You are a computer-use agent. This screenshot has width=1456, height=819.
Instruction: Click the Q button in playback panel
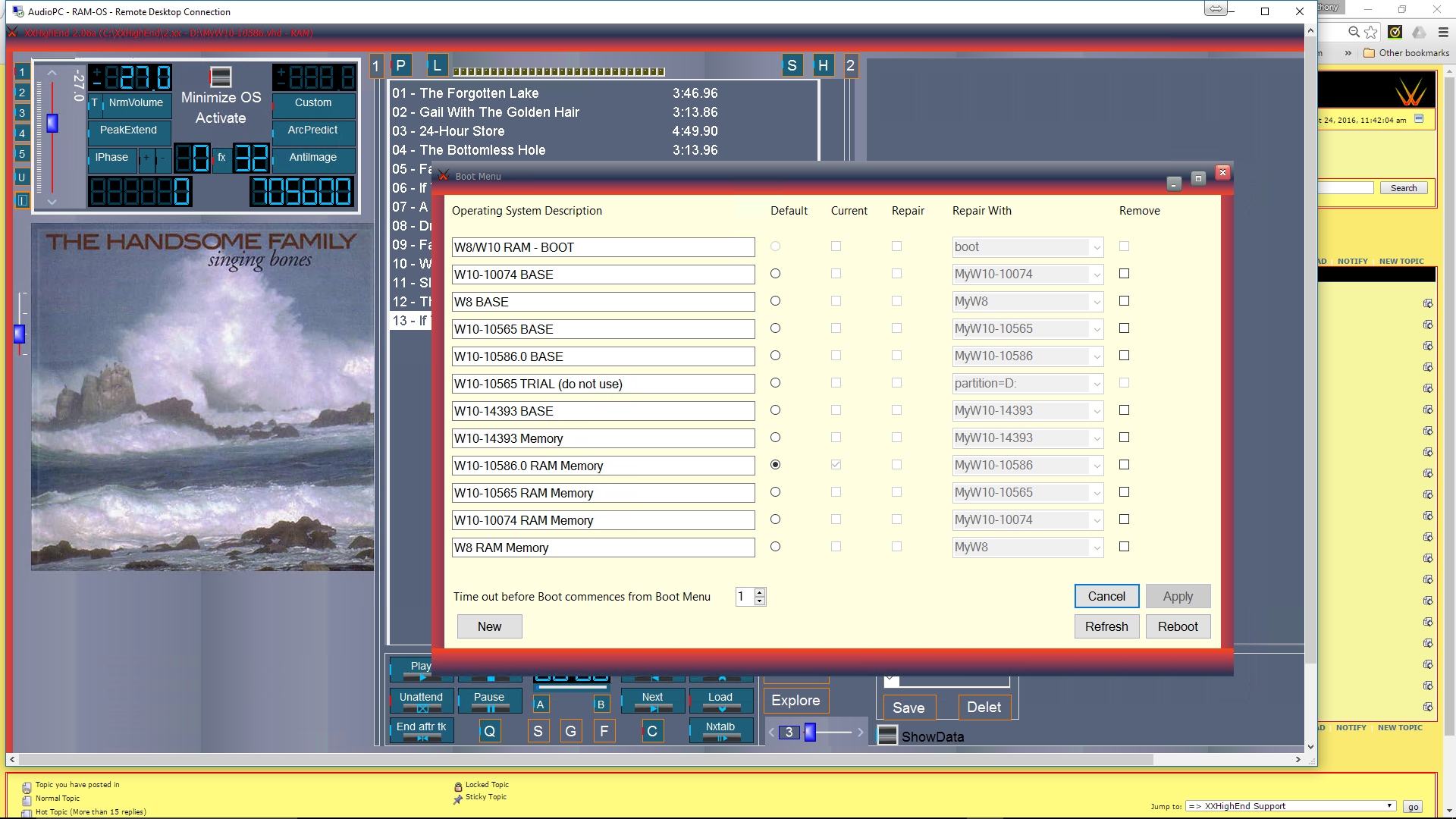click(x=490, y=731)
